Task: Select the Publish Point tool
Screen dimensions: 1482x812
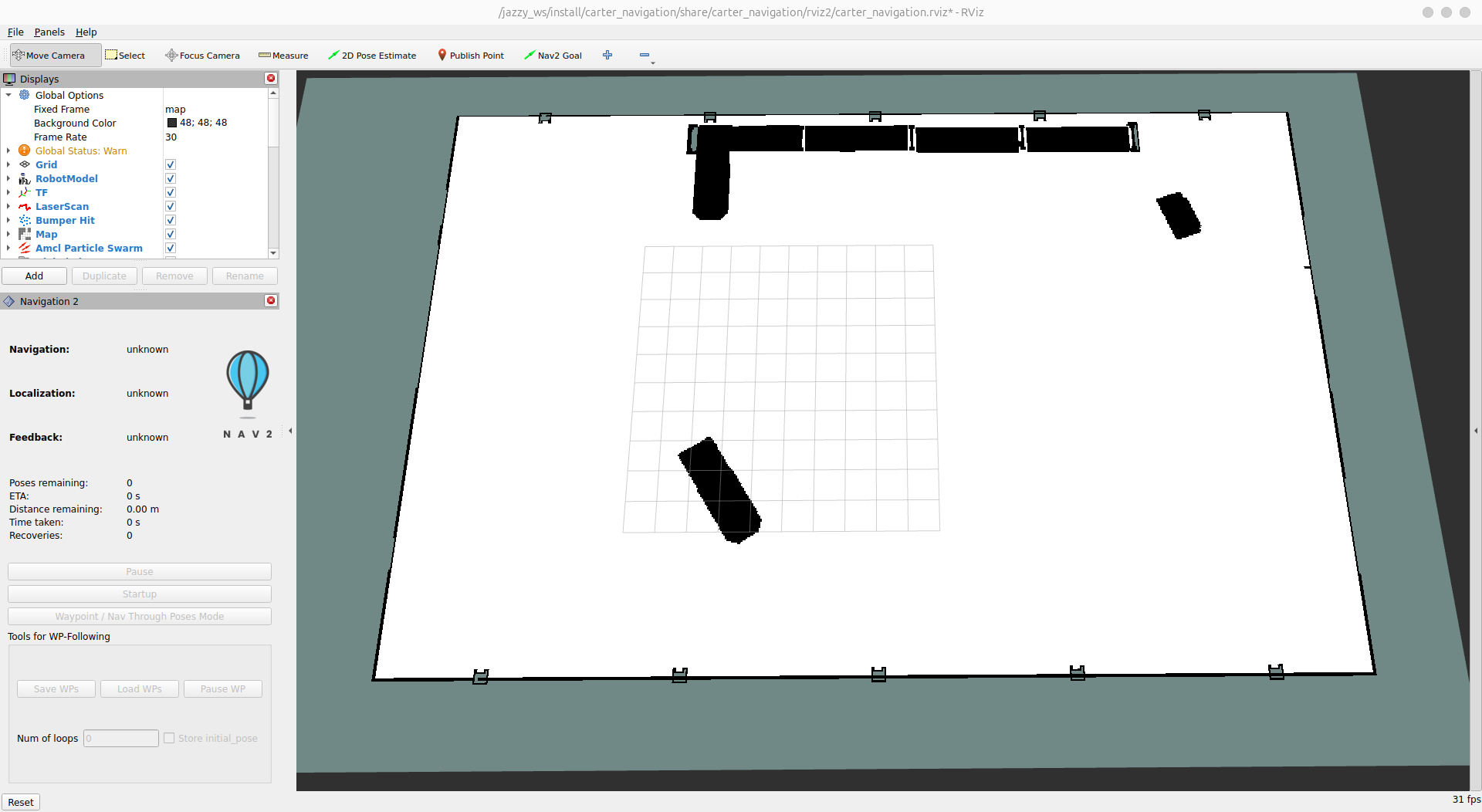Action: (x=471, y=56)
